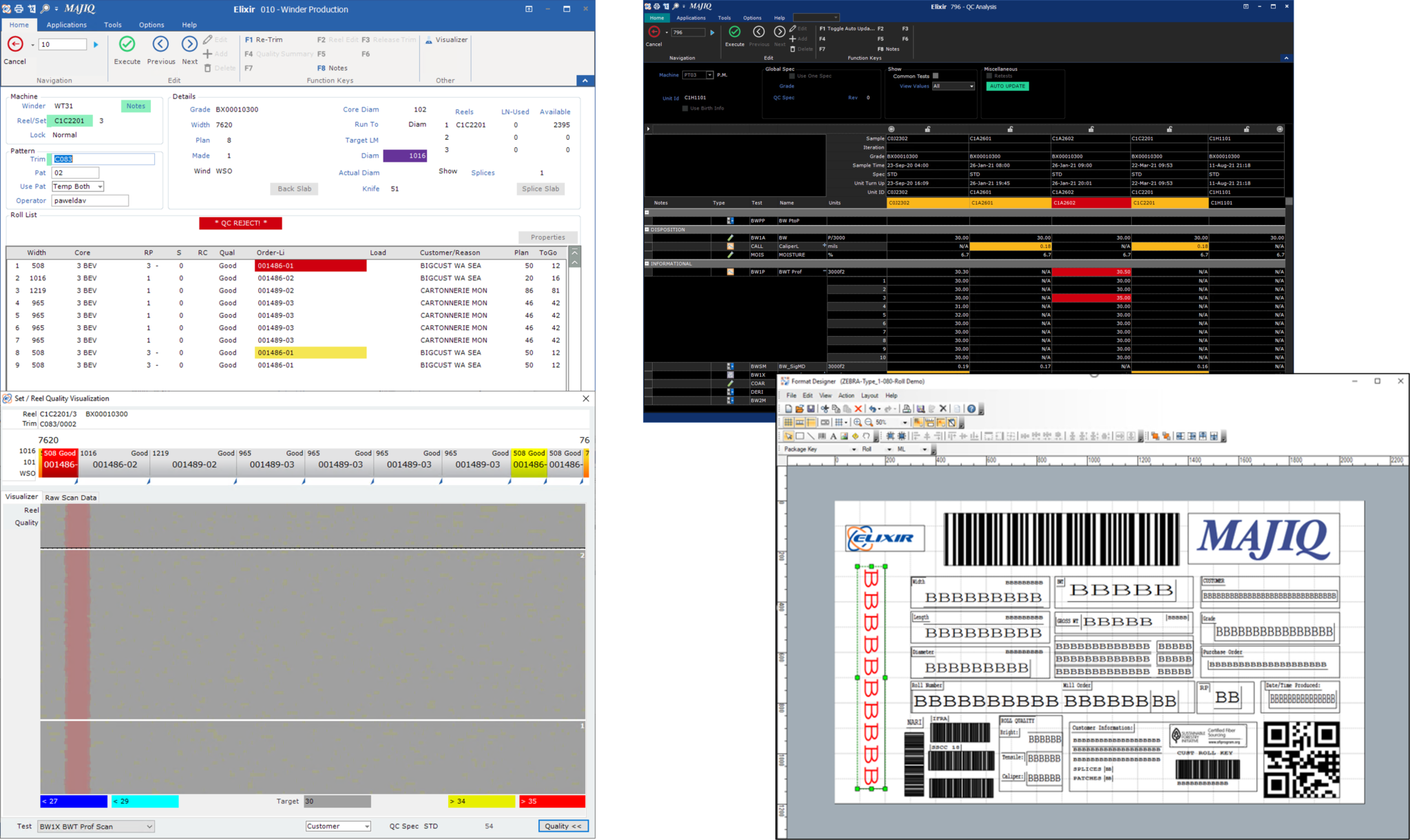Viewport: 1410px width, 840px height.
Task: Click the Trim input field showing C083
Action: [103, 159]
